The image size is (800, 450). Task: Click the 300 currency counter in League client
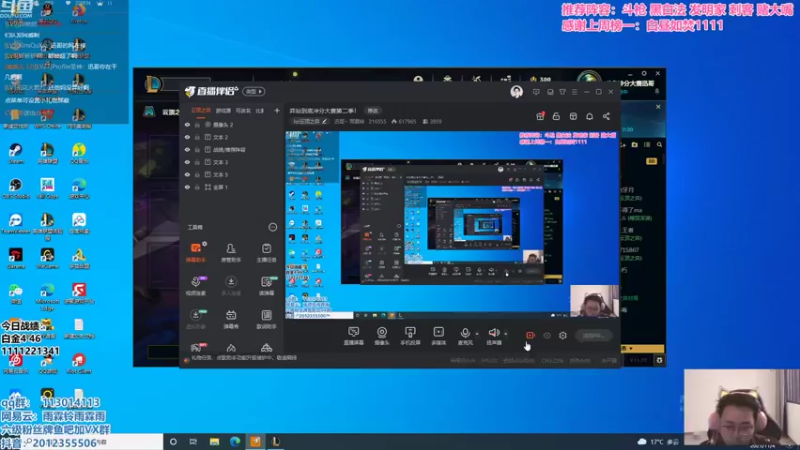click(541, 80)
